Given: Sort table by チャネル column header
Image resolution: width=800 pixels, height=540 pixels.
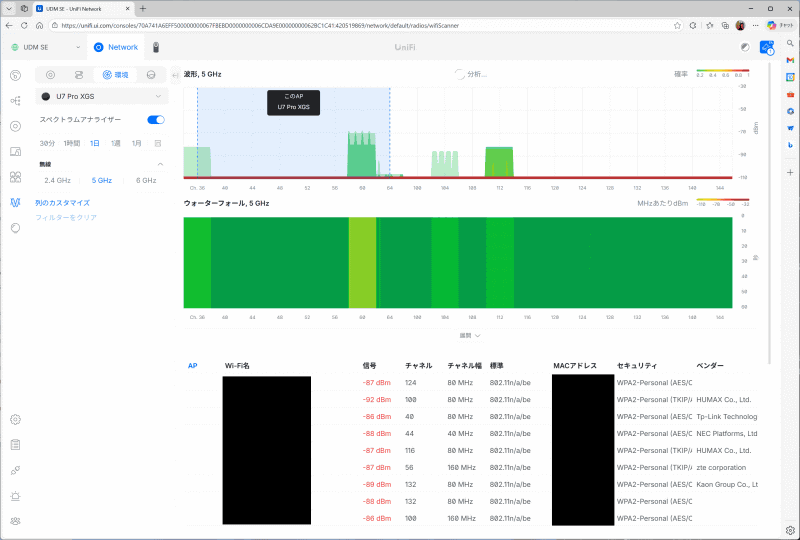Looking at the screenshot, I should pyautogui.click(x=418, y=365).
